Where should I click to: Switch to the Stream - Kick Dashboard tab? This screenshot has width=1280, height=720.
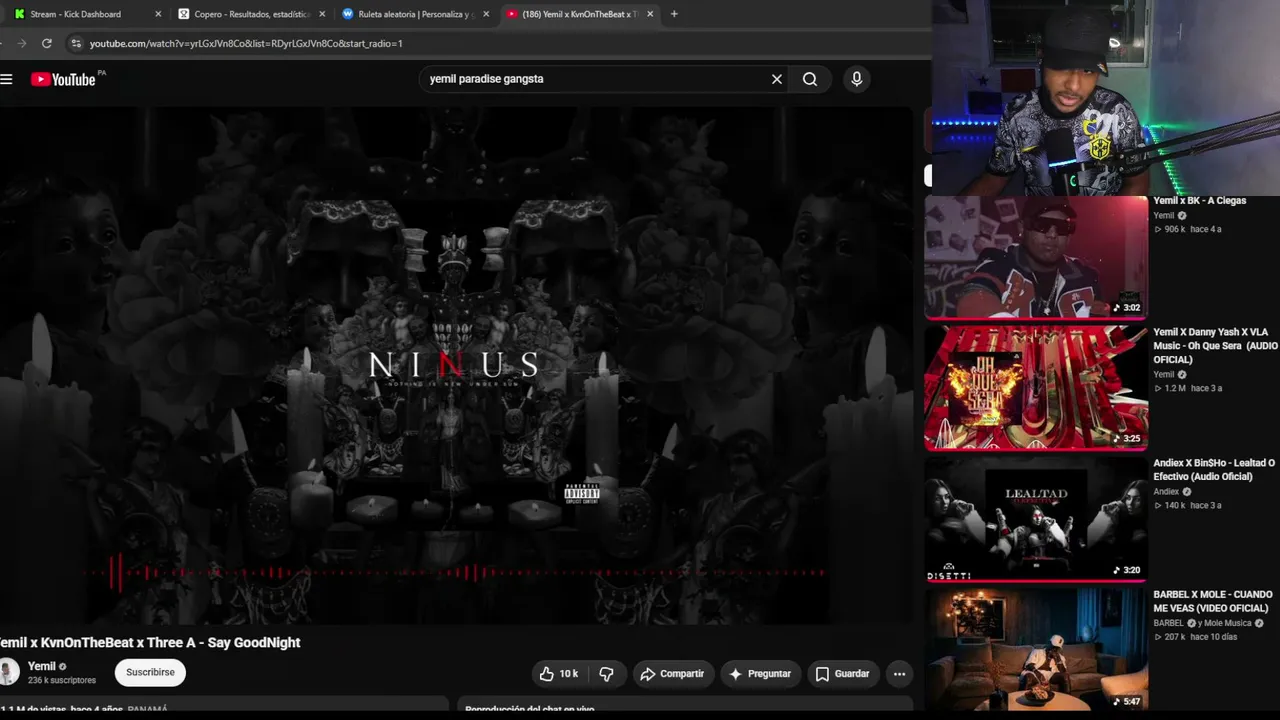click(x=86, y=14)
